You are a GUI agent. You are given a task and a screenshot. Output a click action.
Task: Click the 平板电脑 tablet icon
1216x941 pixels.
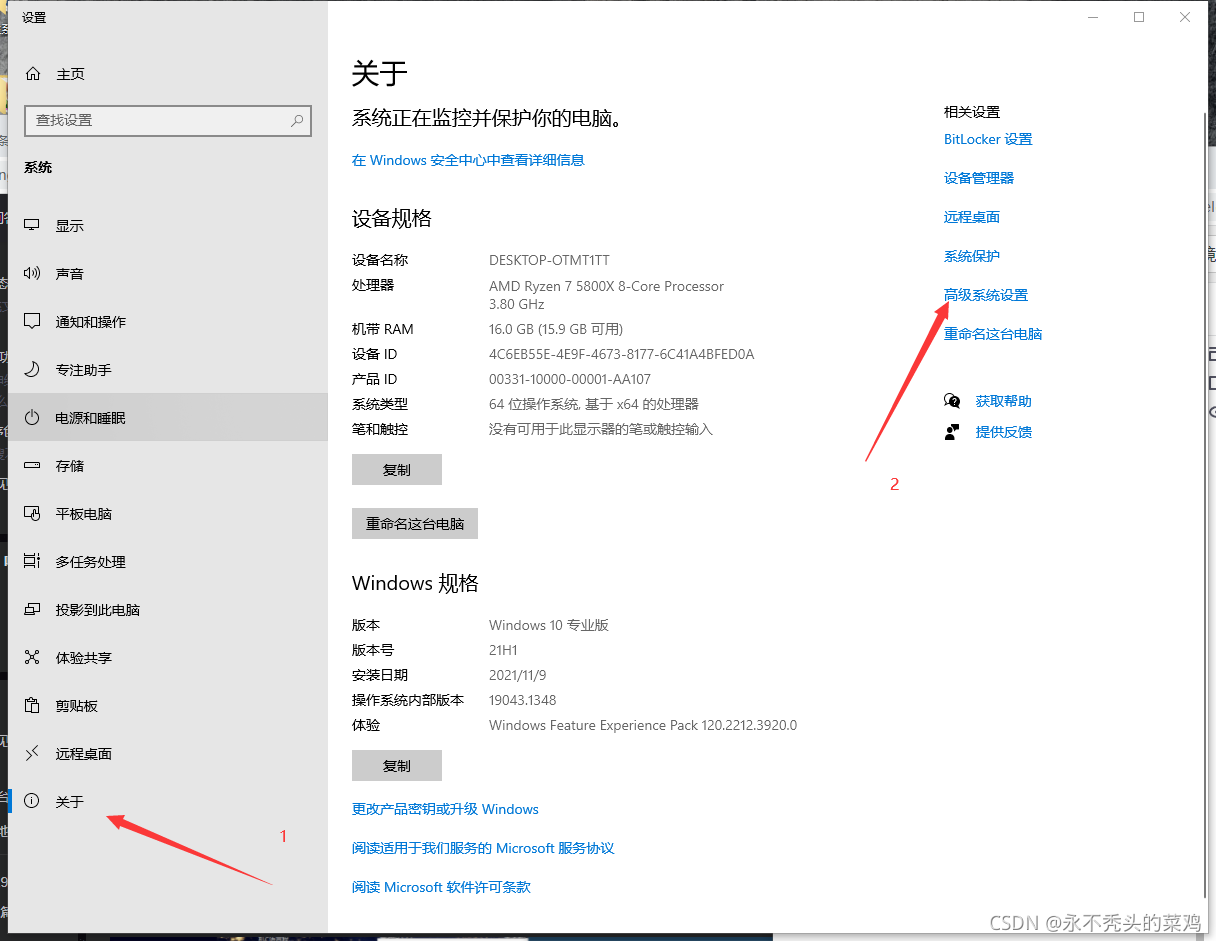tap(33, 514)
